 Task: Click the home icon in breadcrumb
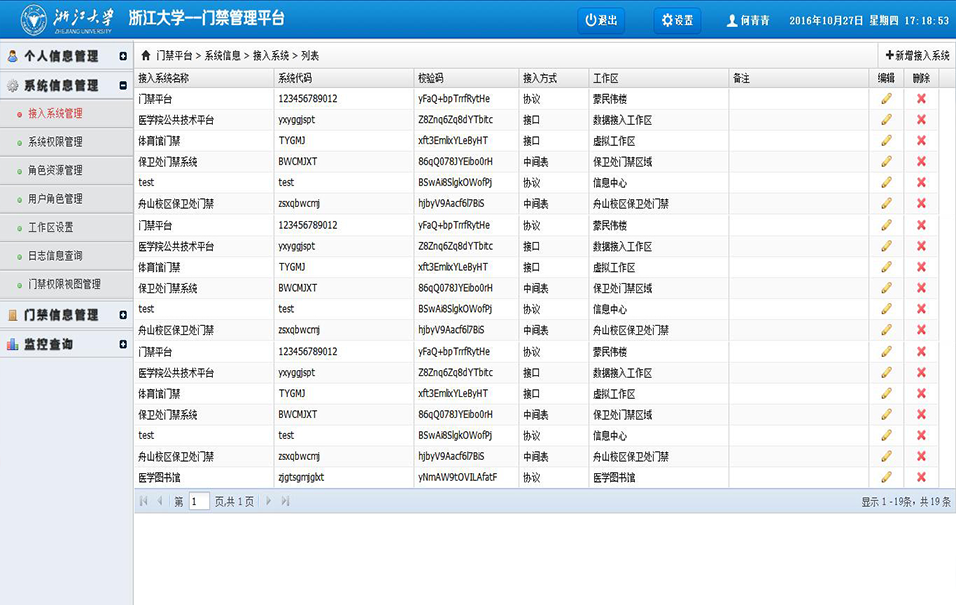[146, 56]
